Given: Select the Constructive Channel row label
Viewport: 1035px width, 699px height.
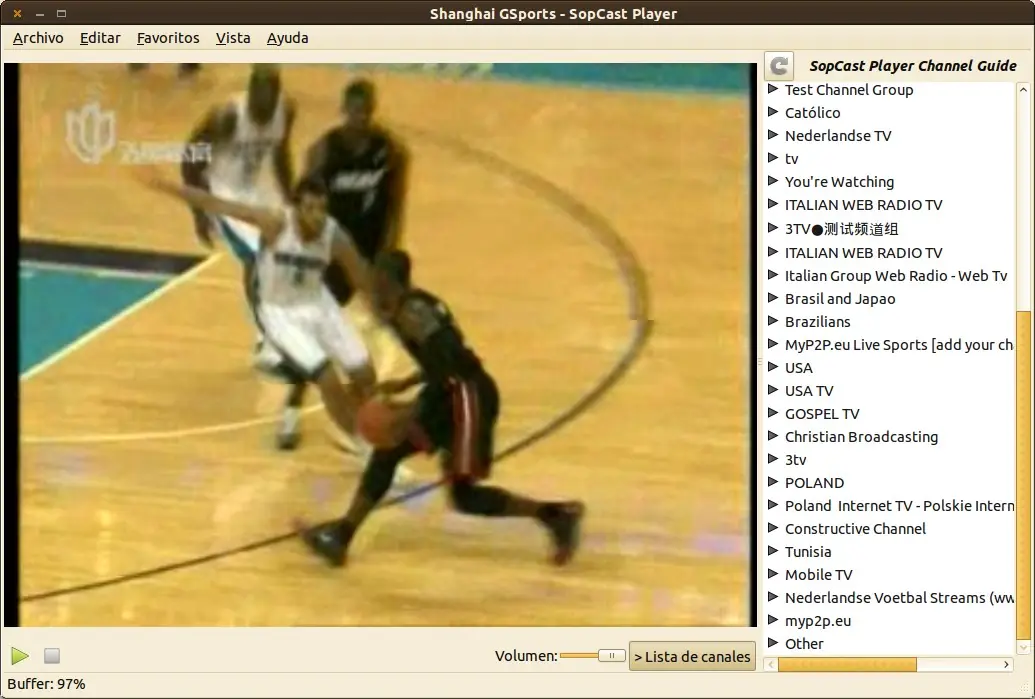Looking at the screenshot, I should pyautogui.click(x=855, y=529).
